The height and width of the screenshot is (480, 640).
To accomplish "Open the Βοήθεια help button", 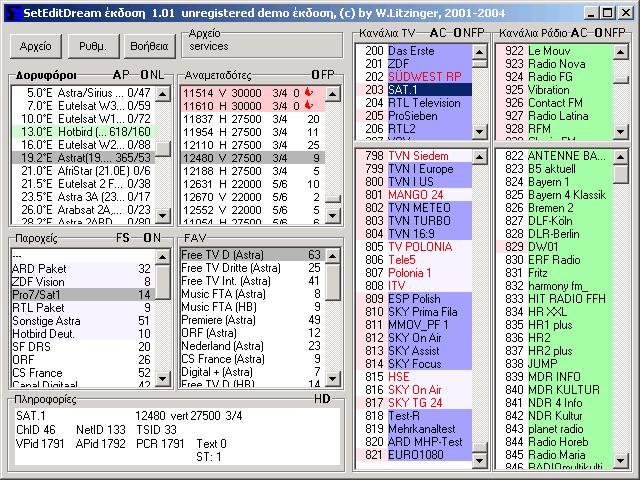I will tap(149, 46).
